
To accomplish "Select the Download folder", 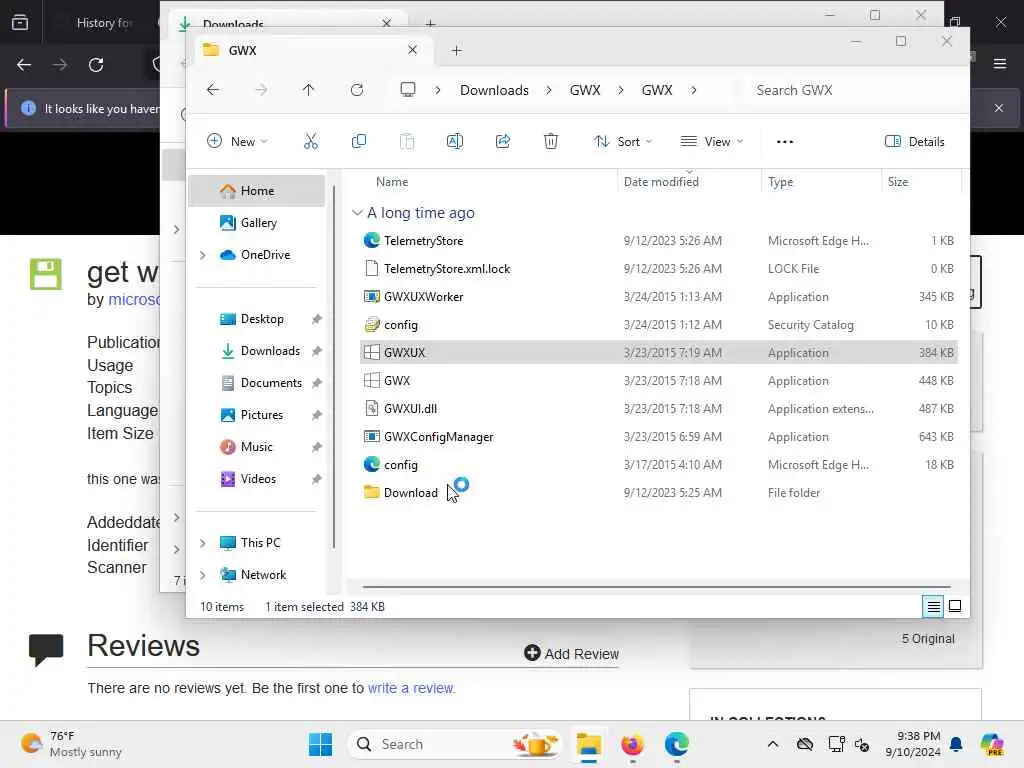I will [658, 493].
